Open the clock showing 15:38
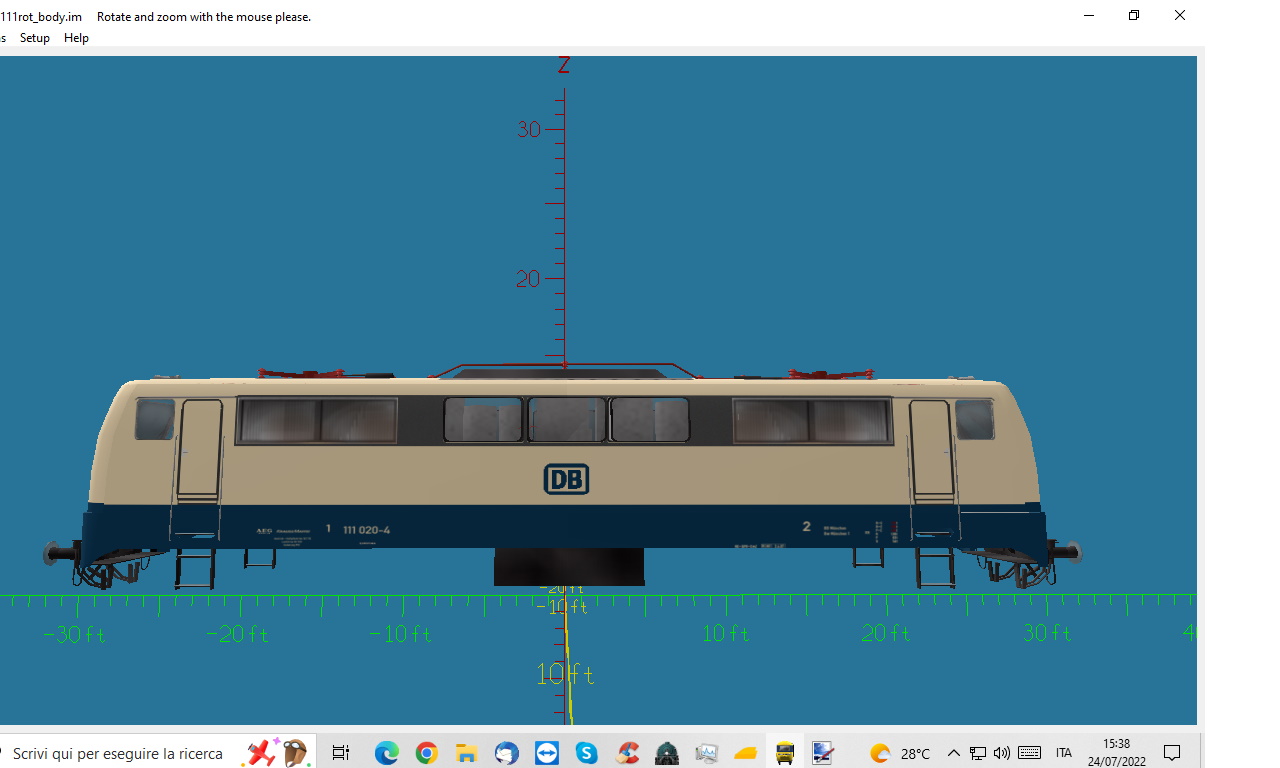 click(1117, 752)
